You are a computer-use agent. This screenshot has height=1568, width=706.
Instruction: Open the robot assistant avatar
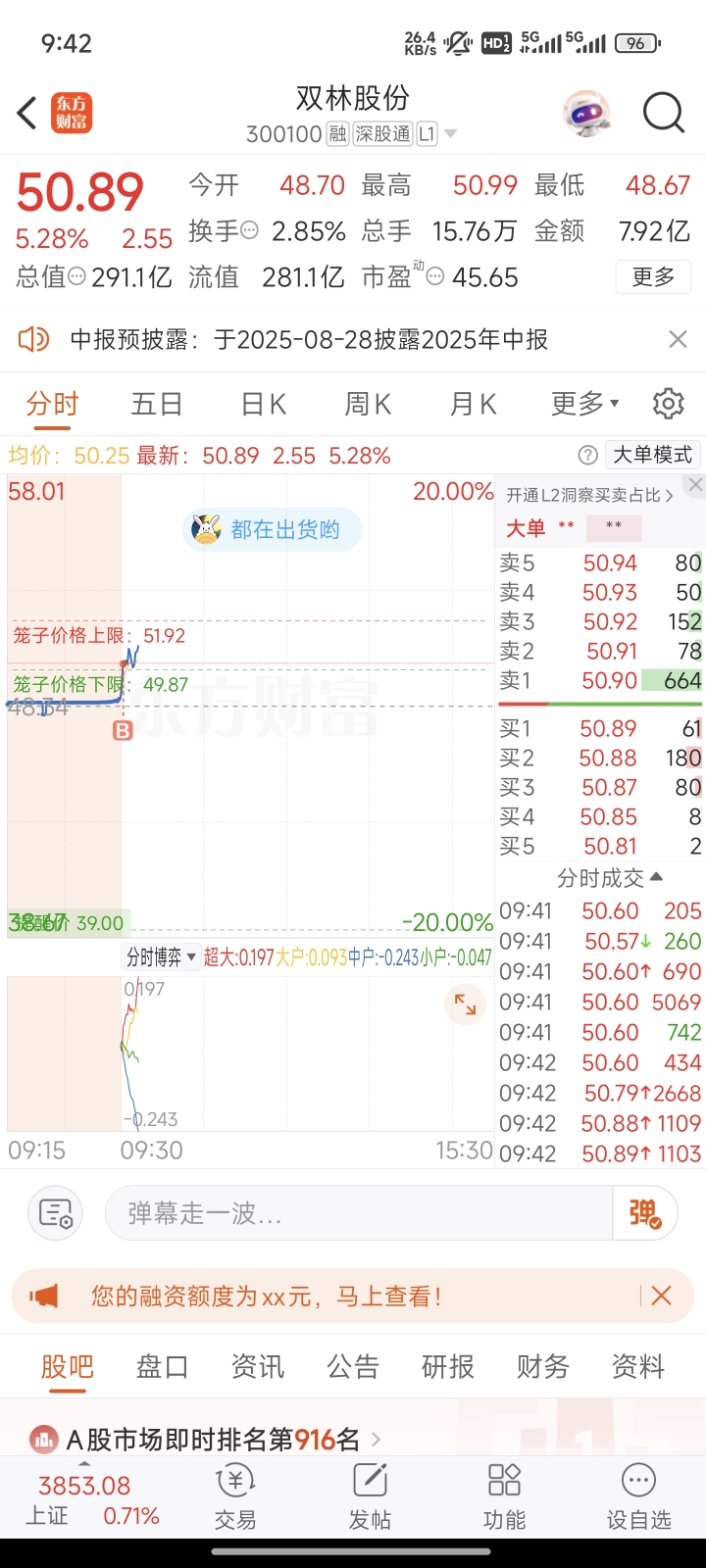(x=586, y=114)
